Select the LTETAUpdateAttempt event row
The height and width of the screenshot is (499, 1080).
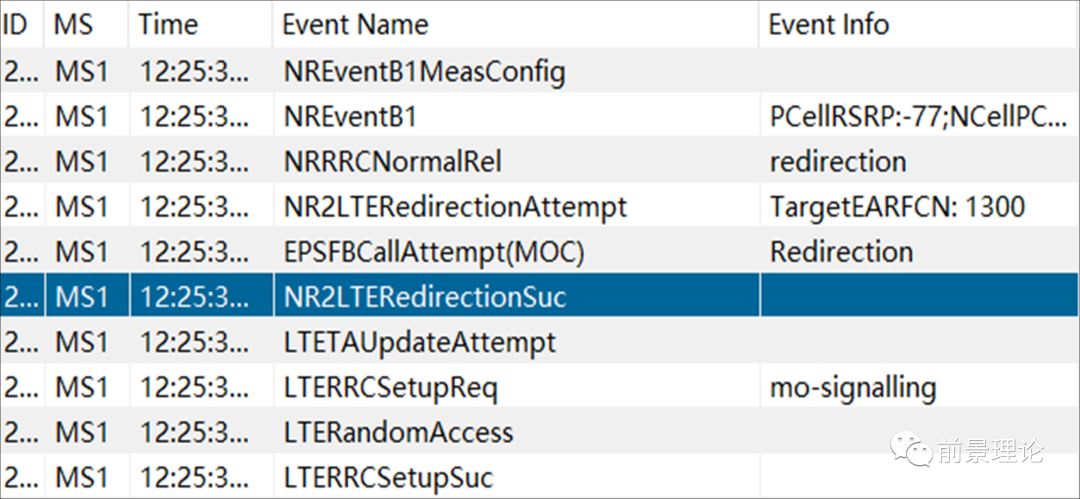coord(420,343)
